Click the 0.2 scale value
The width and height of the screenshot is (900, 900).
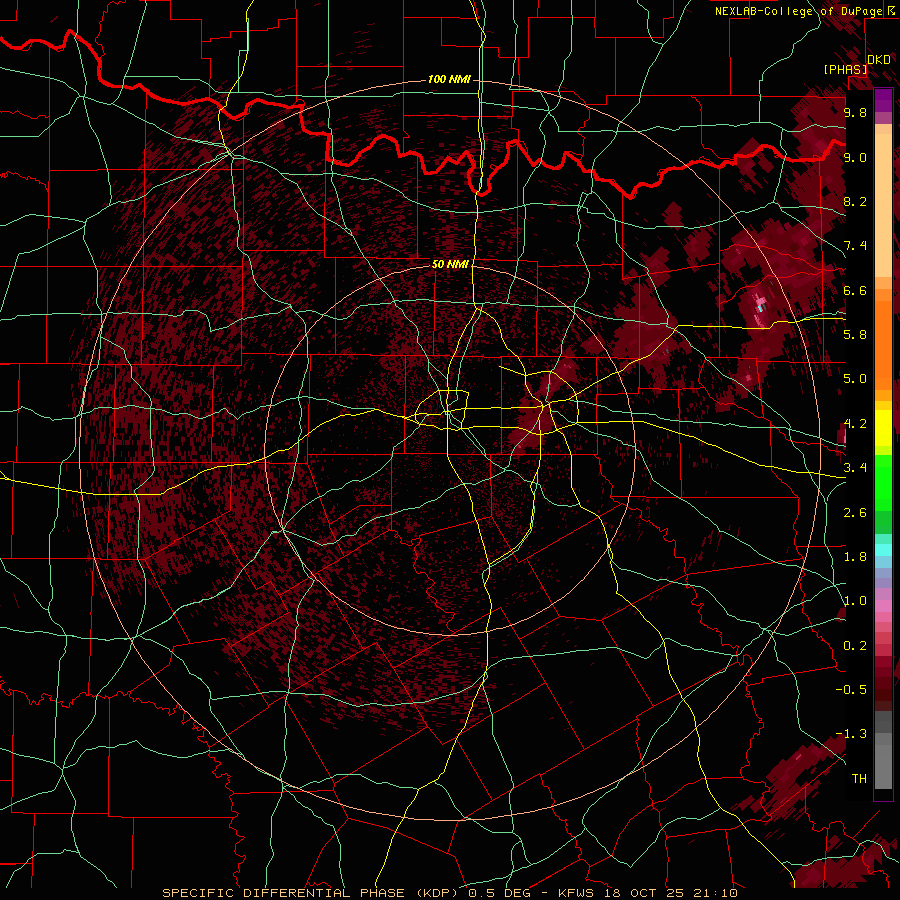point(855,646)
